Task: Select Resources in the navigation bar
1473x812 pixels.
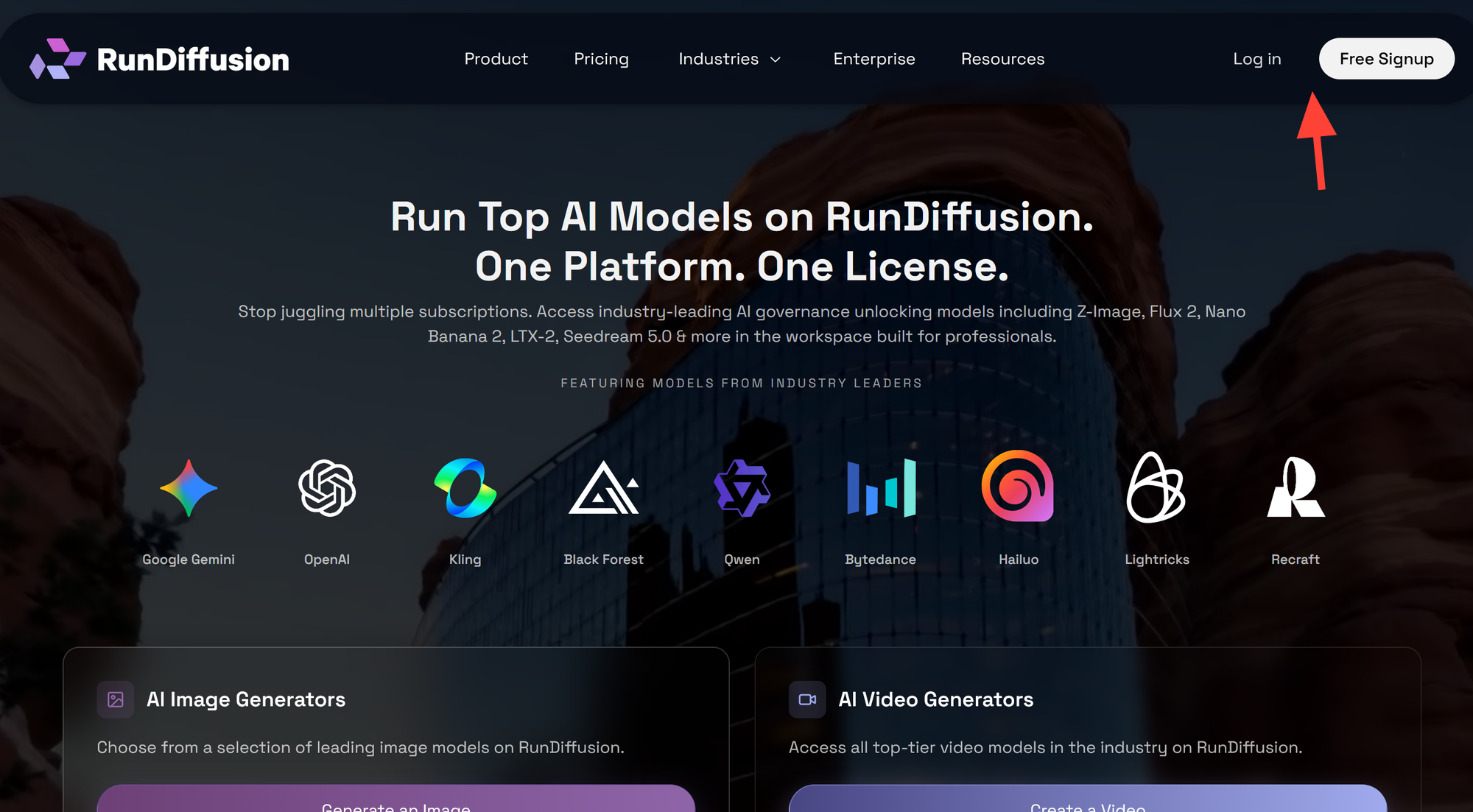Action: coord(1002,59)
